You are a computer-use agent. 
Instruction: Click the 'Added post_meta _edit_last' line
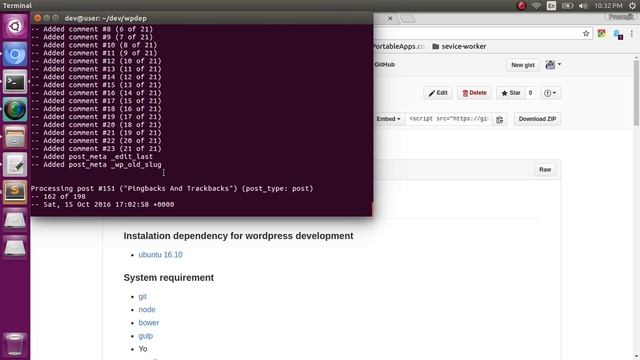(x=92, y=157)
